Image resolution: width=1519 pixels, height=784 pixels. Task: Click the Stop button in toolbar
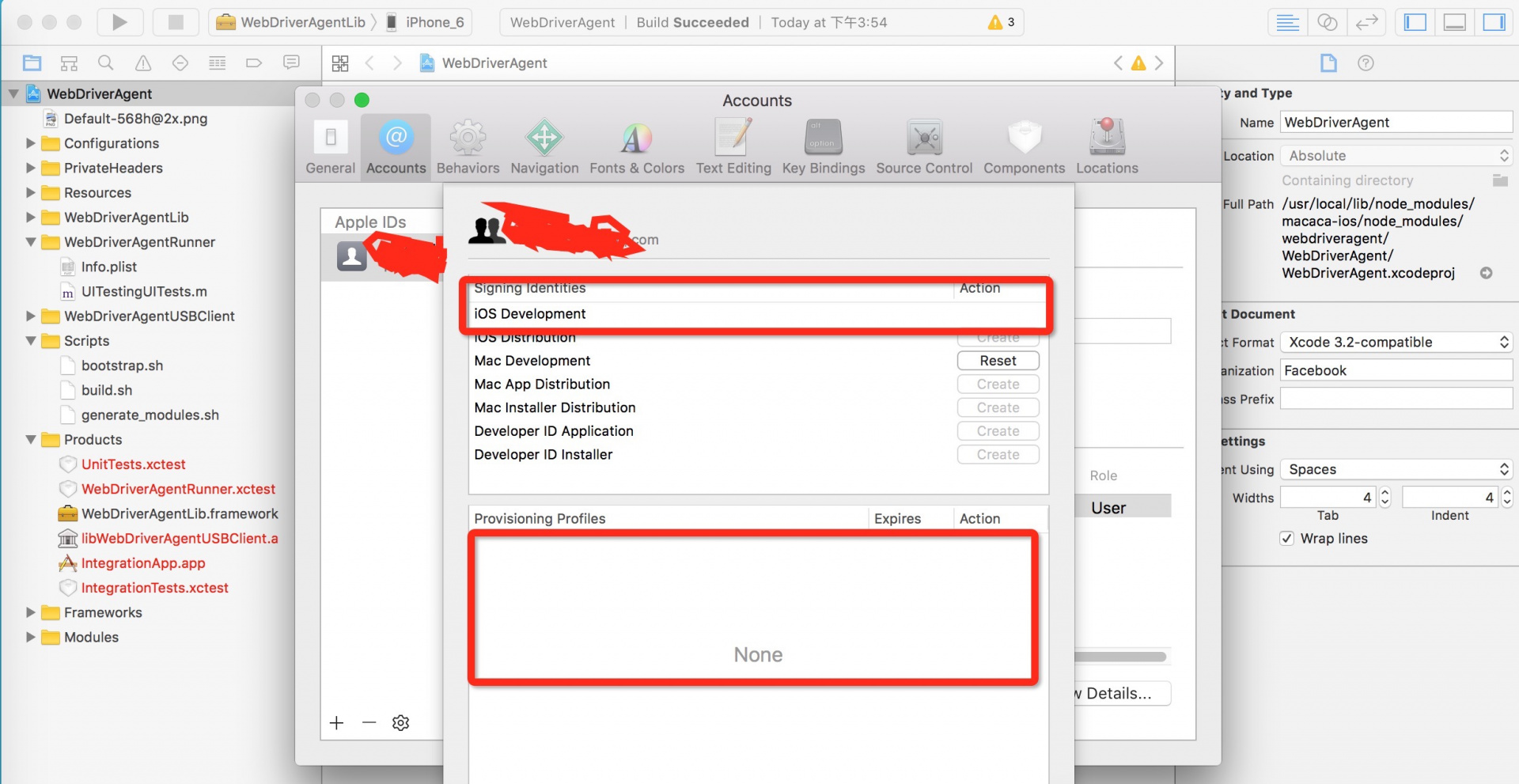176,22
